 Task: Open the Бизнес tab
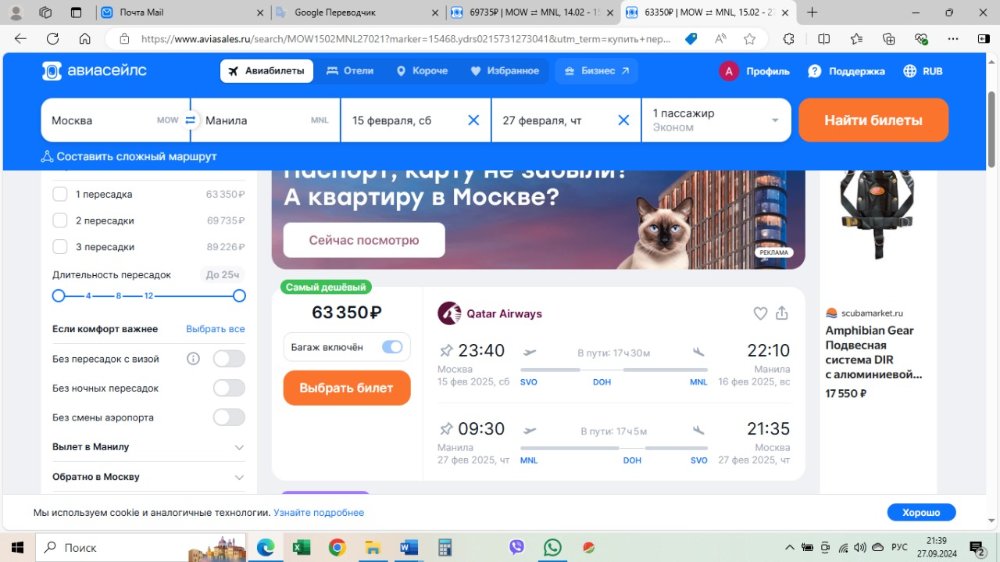tap(597, 71)
